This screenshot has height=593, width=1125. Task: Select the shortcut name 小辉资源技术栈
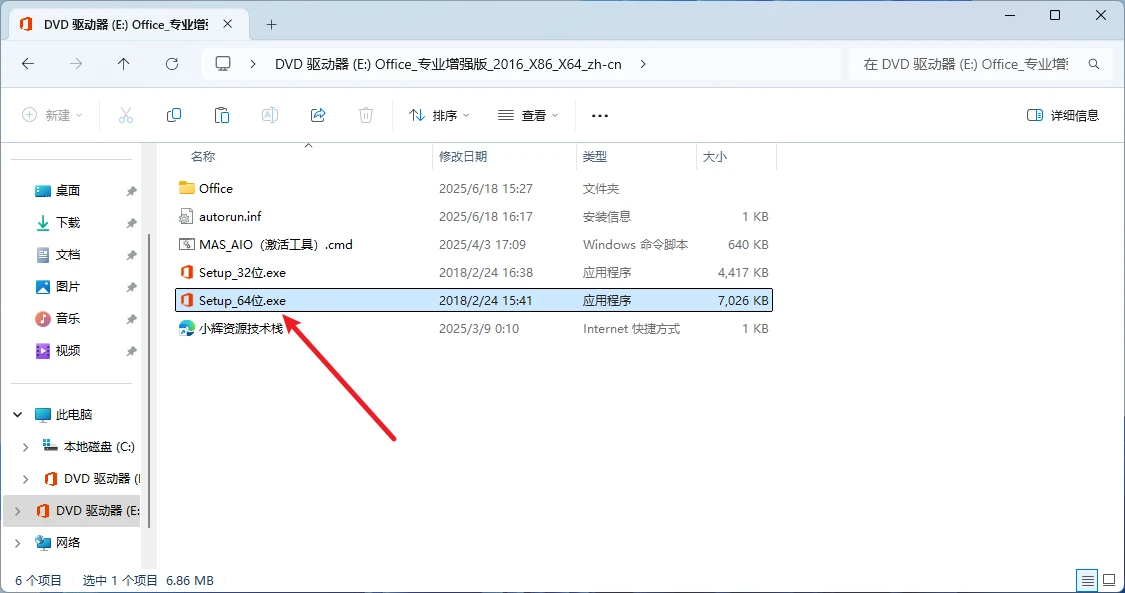[241, 328]
